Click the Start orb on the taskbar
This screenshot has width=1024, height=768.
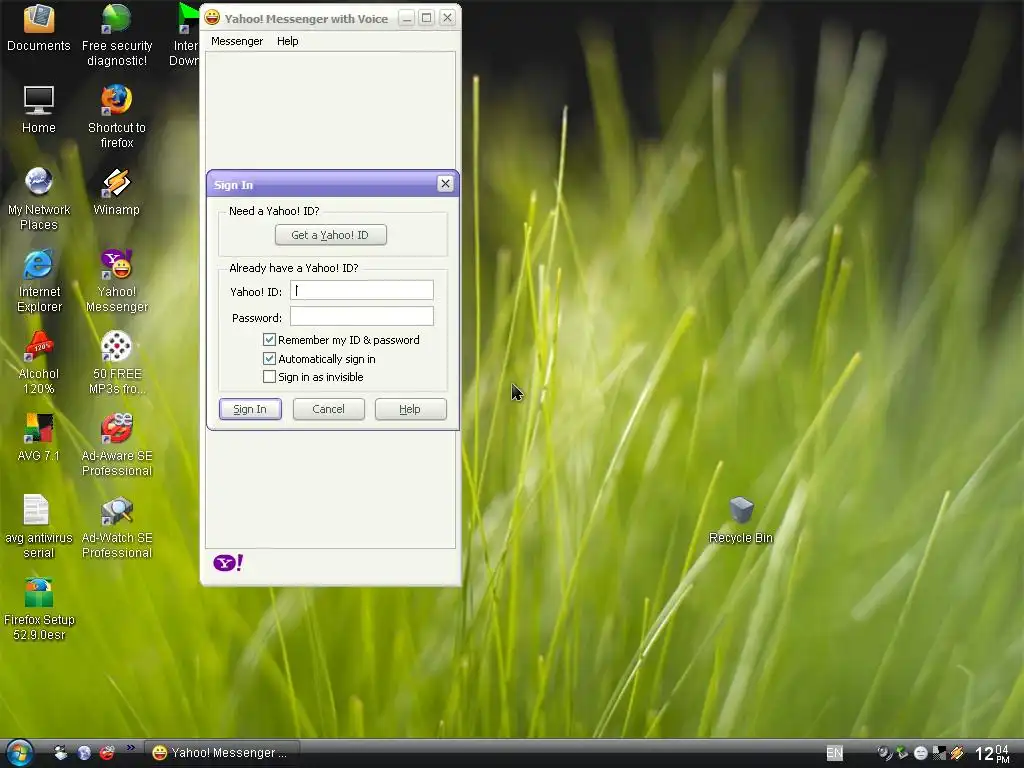pos(19,753)
